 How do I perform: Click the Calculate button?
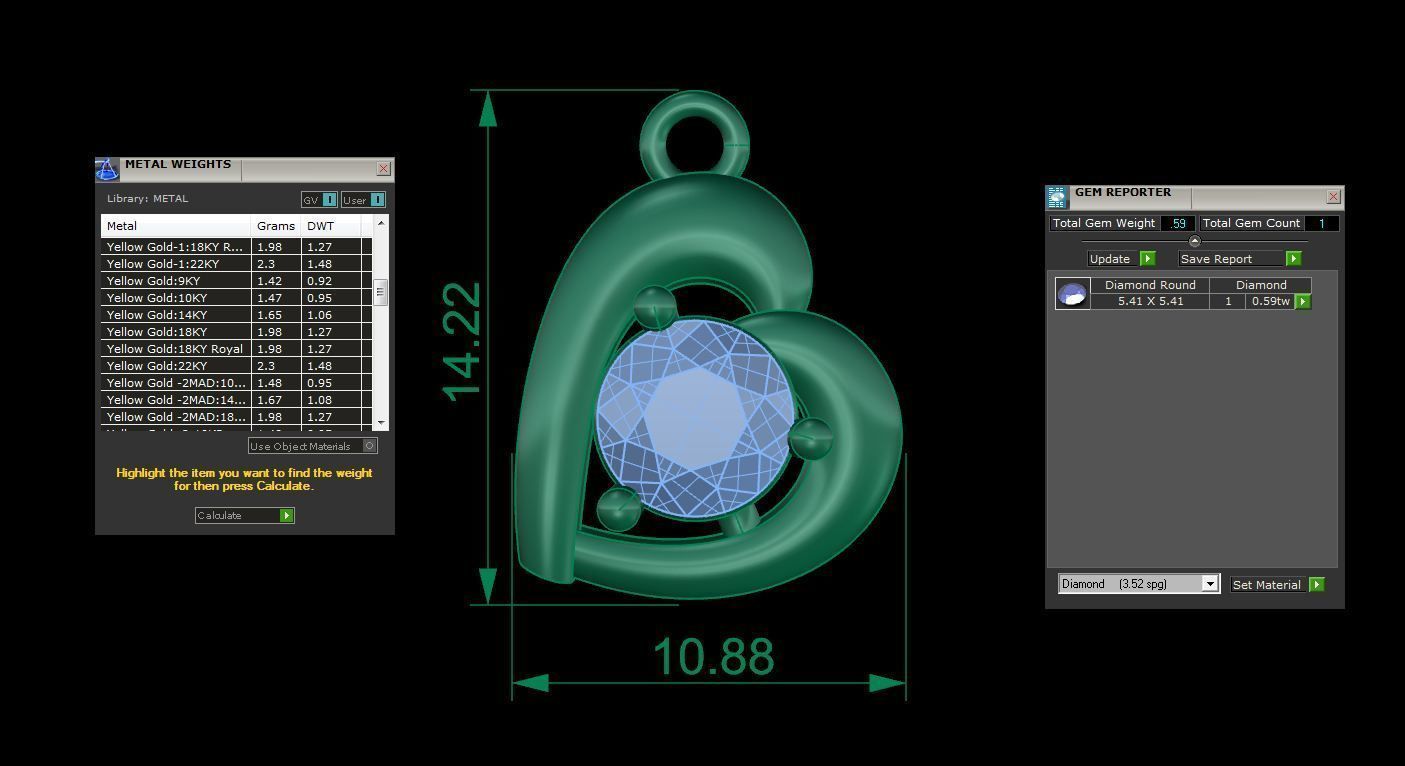[x=245, y=516]
